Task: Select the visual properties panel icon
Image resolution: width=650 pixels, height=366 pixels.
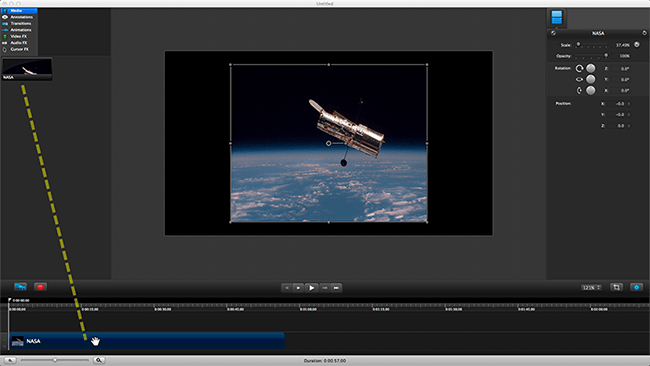Action: pyautogui.click(x=557, y=17)
